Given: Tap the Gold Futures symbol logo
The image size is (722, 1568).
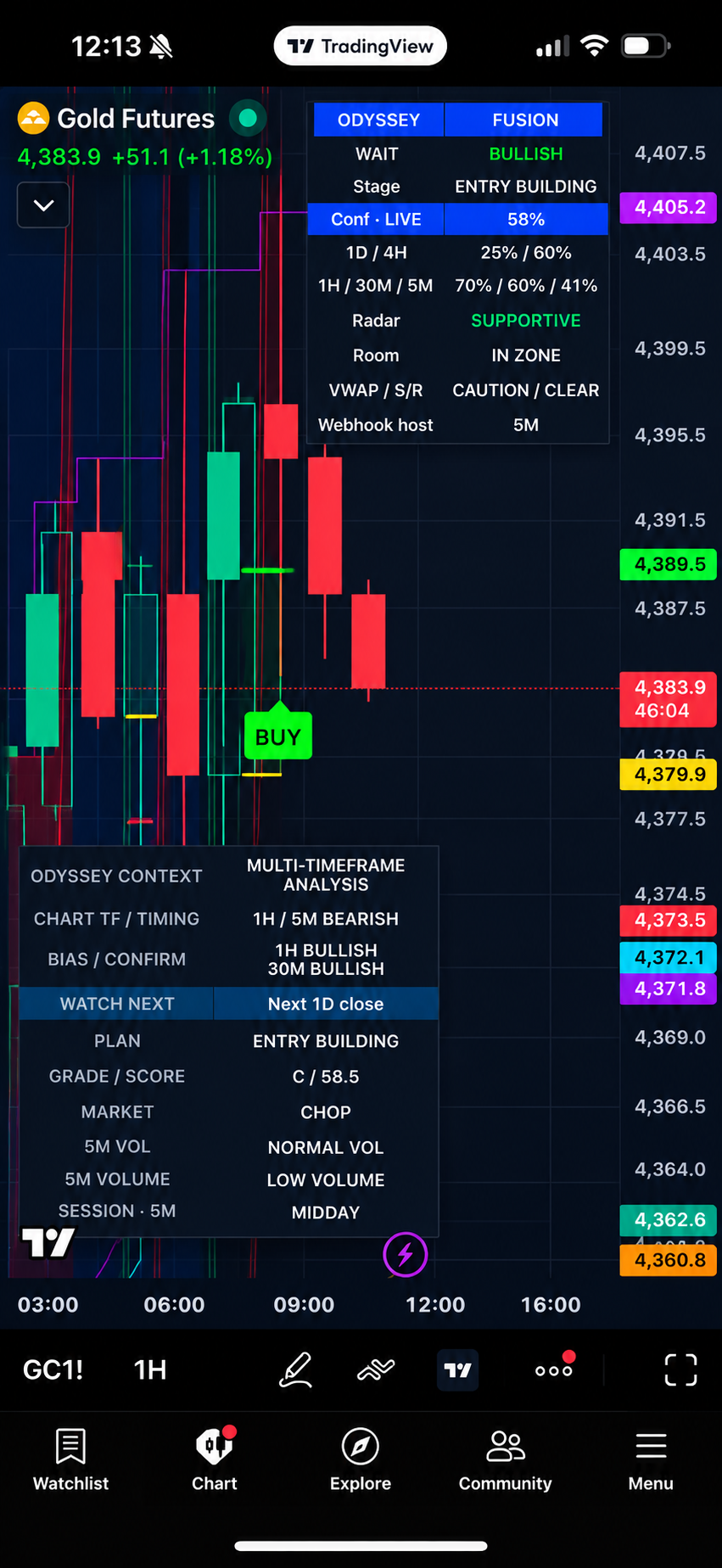Looking at the screenshot, I should tap(33, 118).
